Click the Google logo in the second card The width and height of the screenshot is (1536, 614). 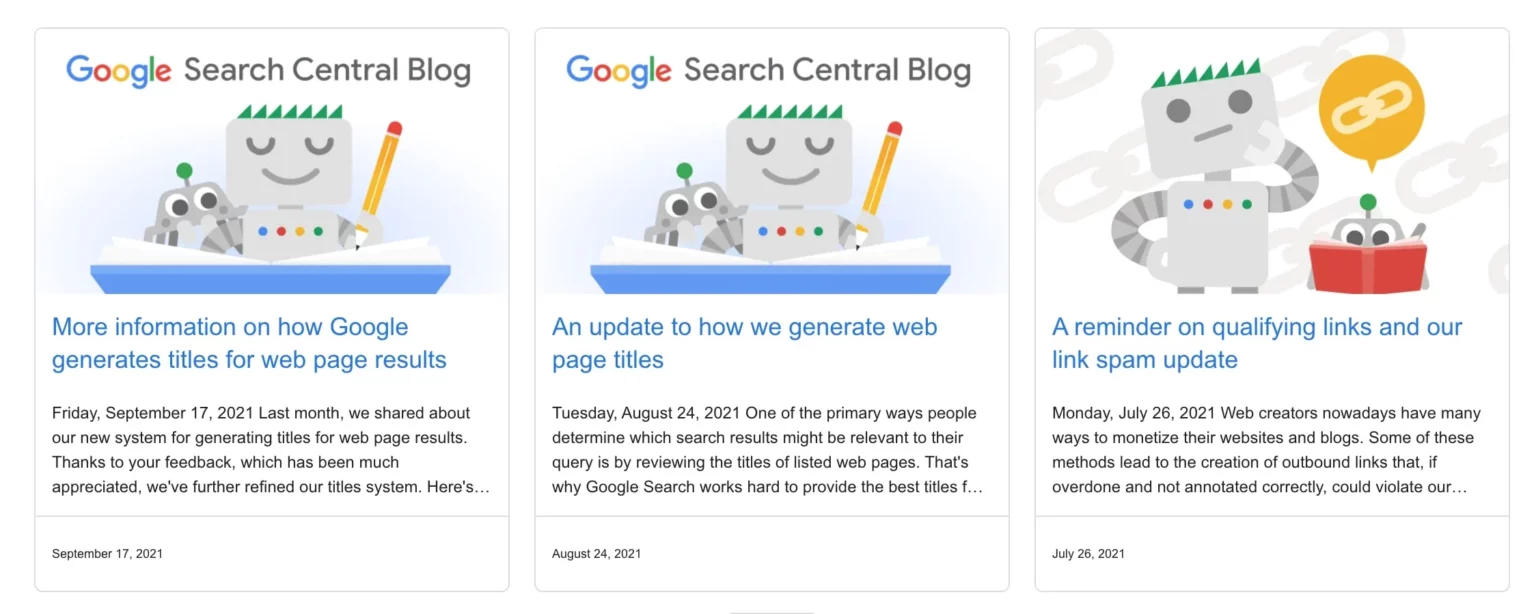618,69
